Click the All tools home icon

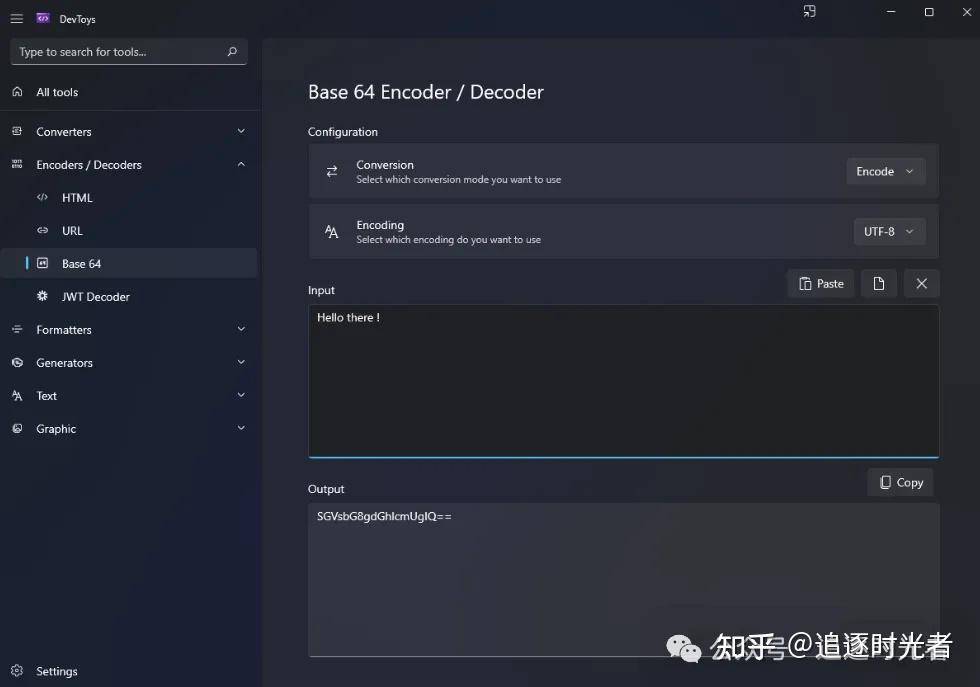(x=18, y=92)
